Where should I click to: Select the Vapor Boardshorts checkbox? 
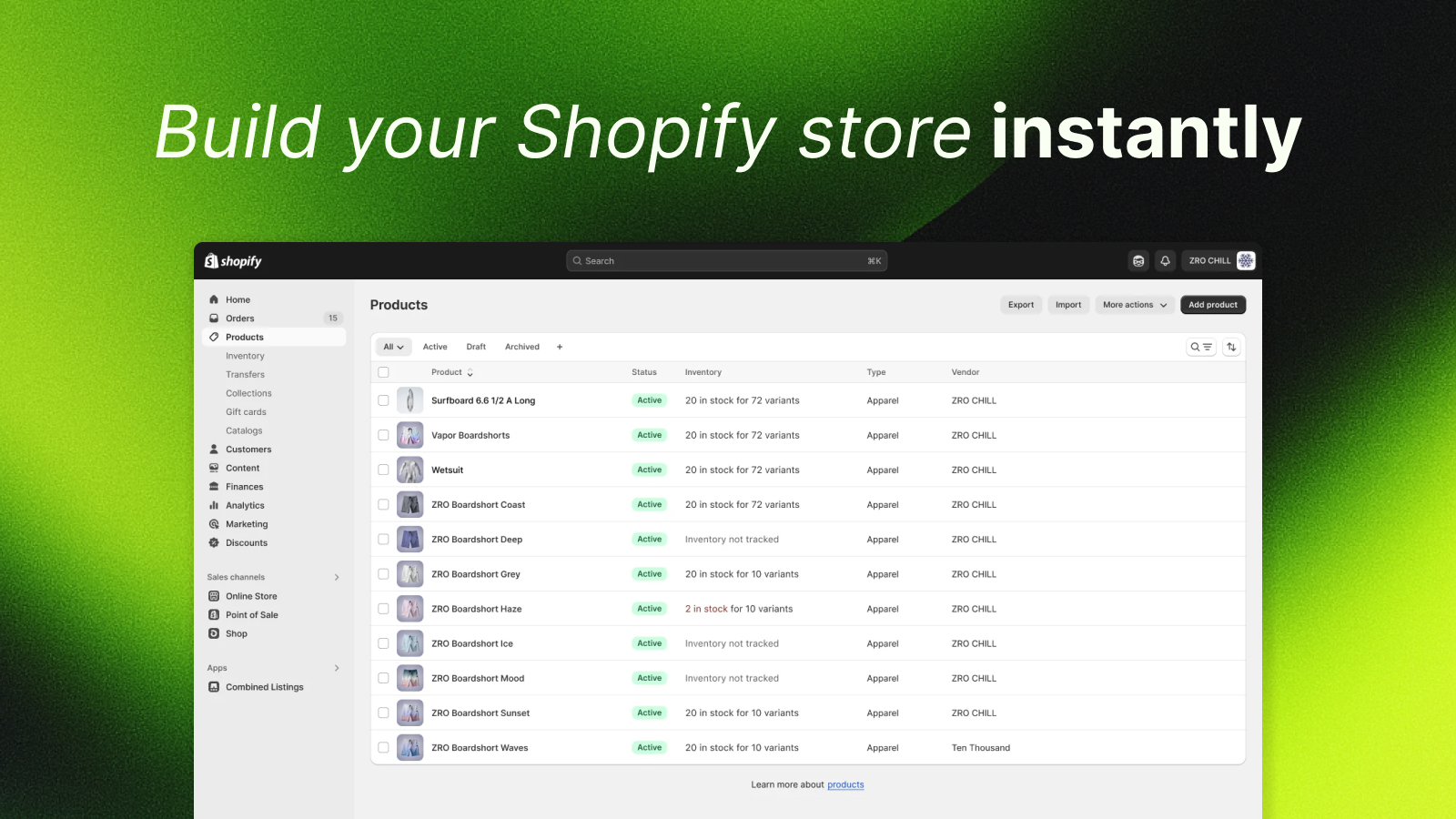tap(383, 435)
